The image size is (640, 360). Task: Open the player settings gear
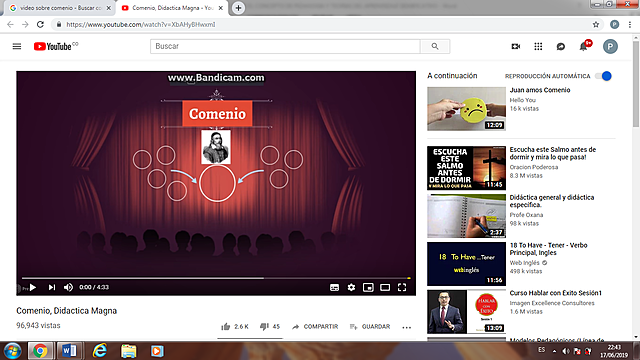351,287
